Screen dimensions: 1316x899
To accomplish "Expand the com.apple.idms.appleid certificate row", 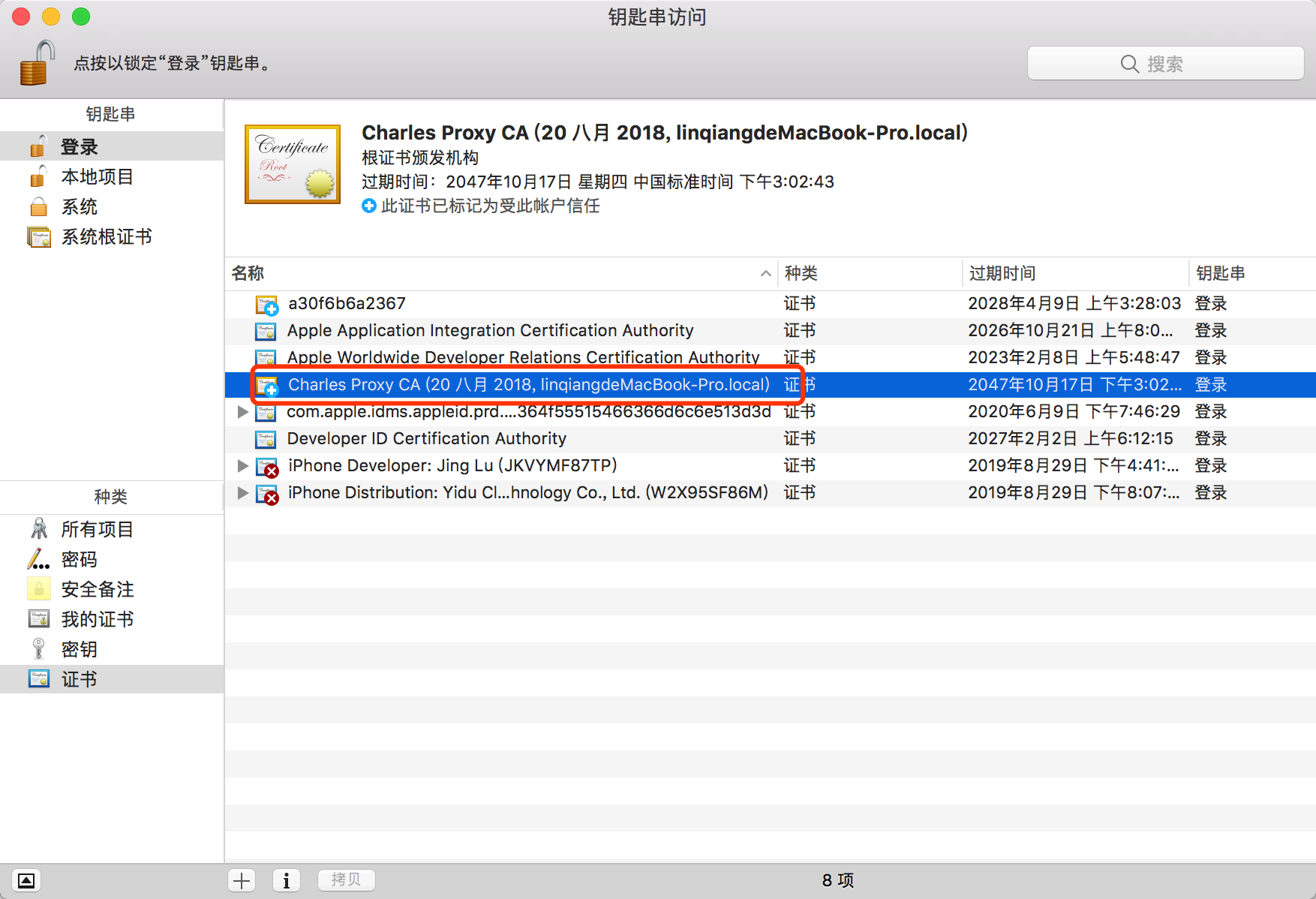I will tap(242, 412).
